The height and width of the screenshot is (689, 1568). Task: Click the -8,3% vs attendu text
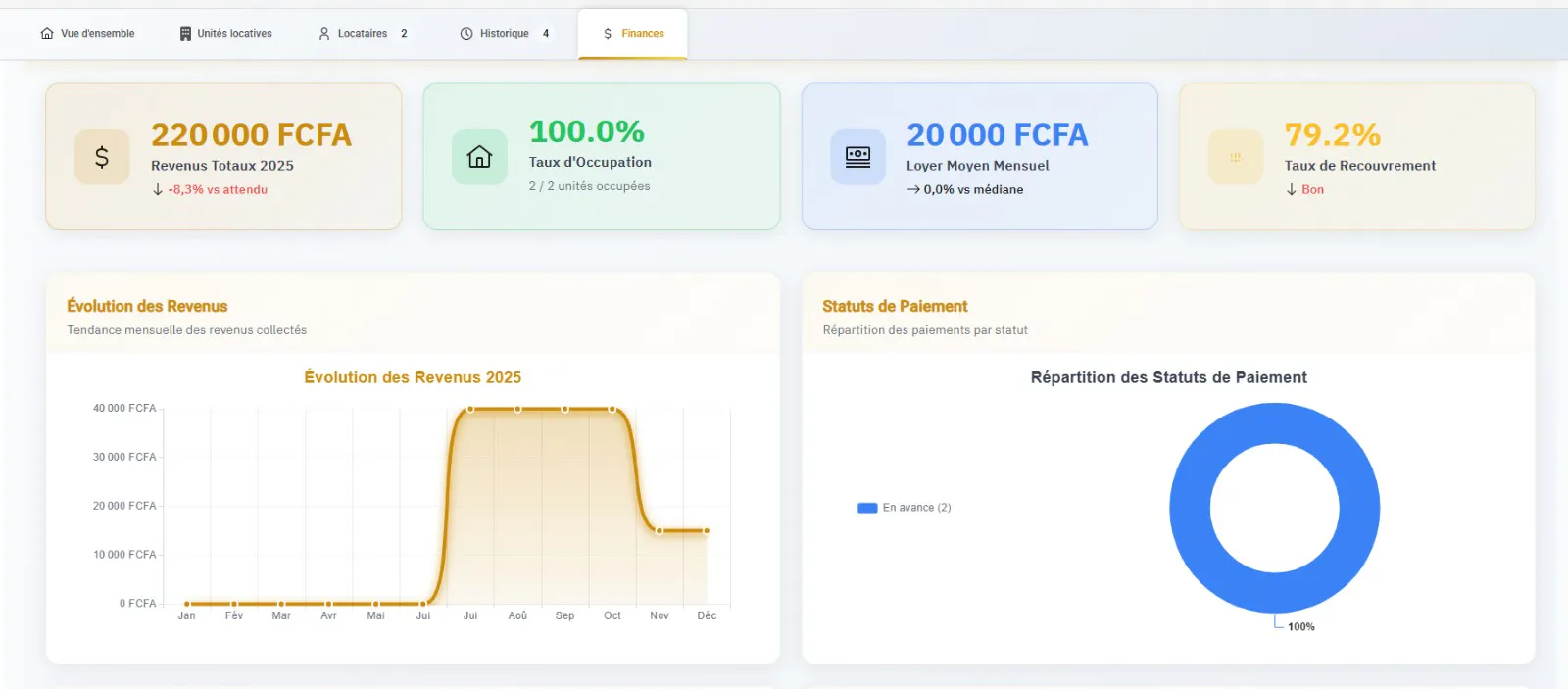coord(218,190)
